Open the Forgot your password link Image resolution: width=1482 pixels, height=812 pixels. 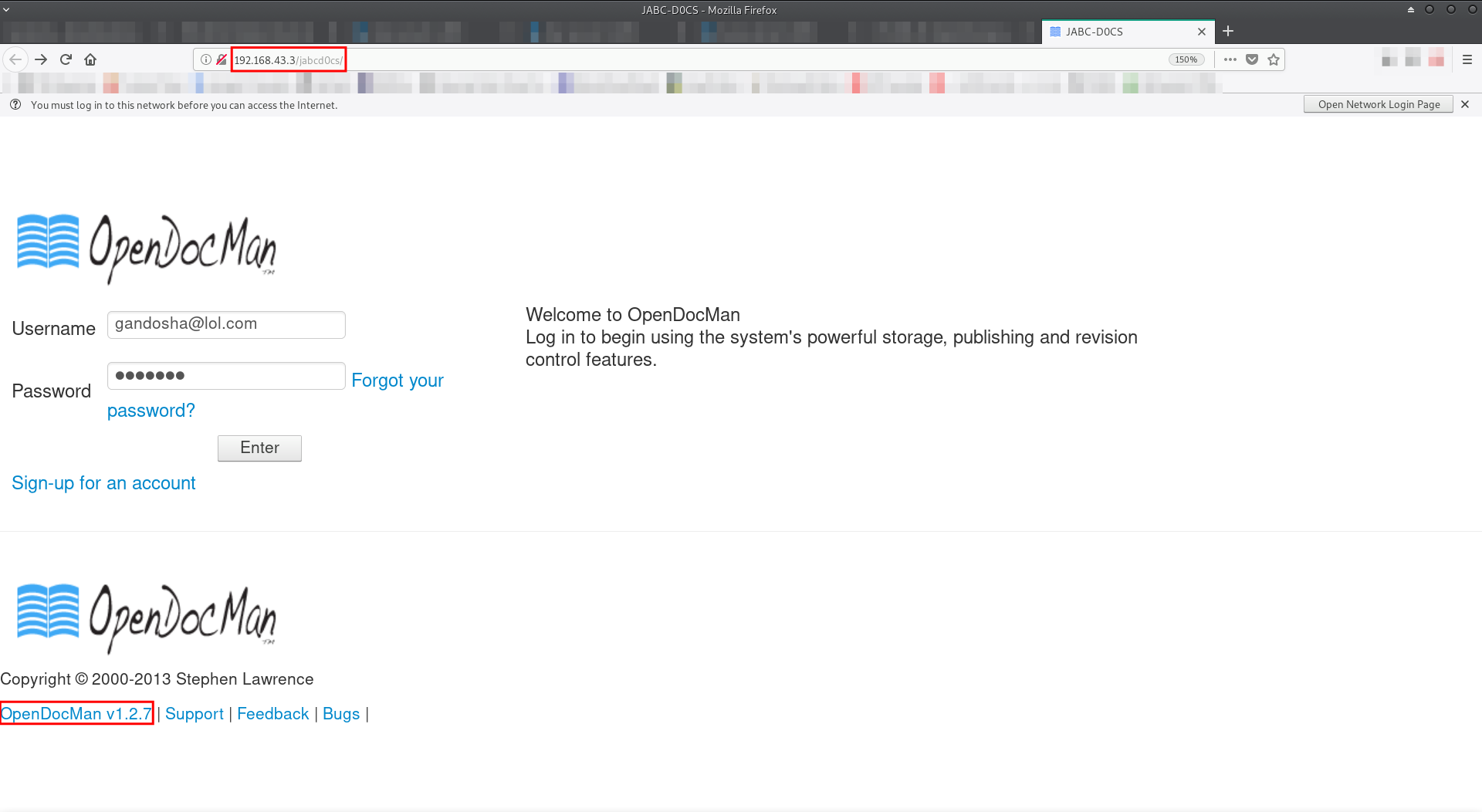(x=398, y=381)
